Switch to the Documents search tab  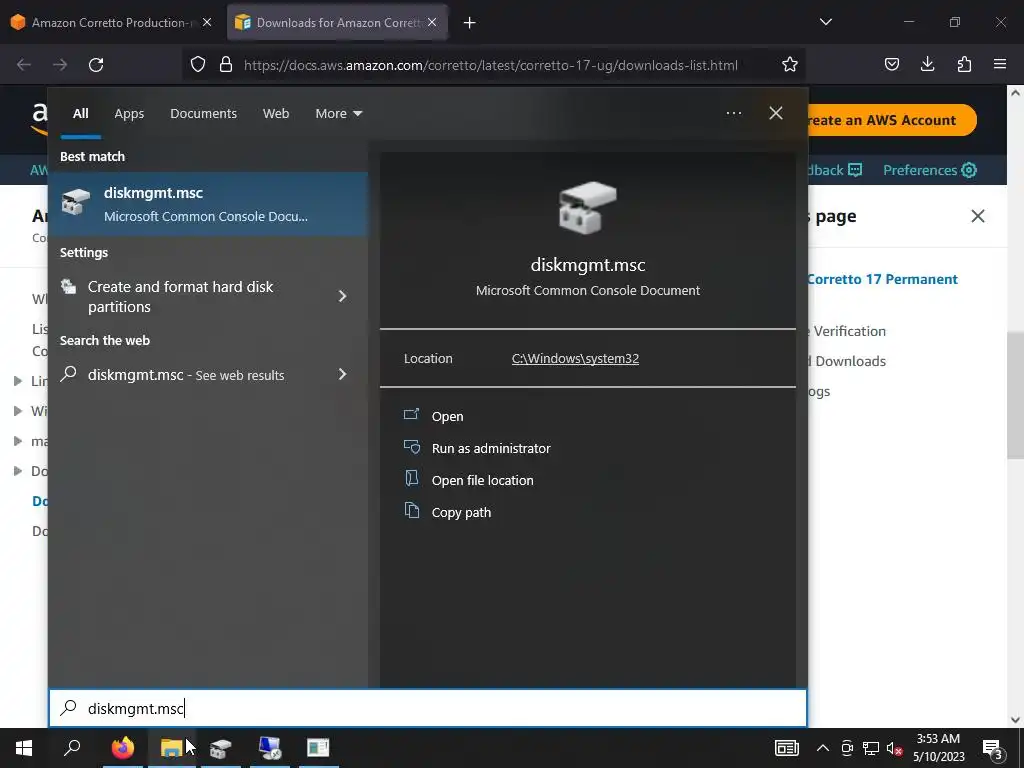(x=203, y=114)
